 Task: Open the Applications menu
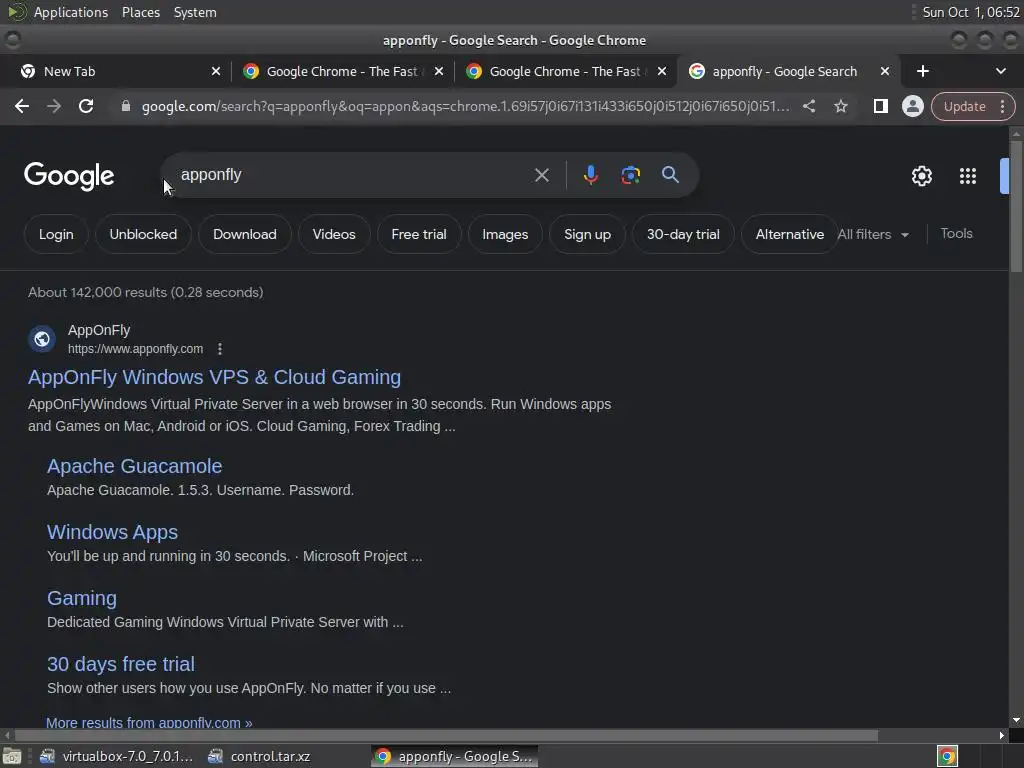pos(71,12)
